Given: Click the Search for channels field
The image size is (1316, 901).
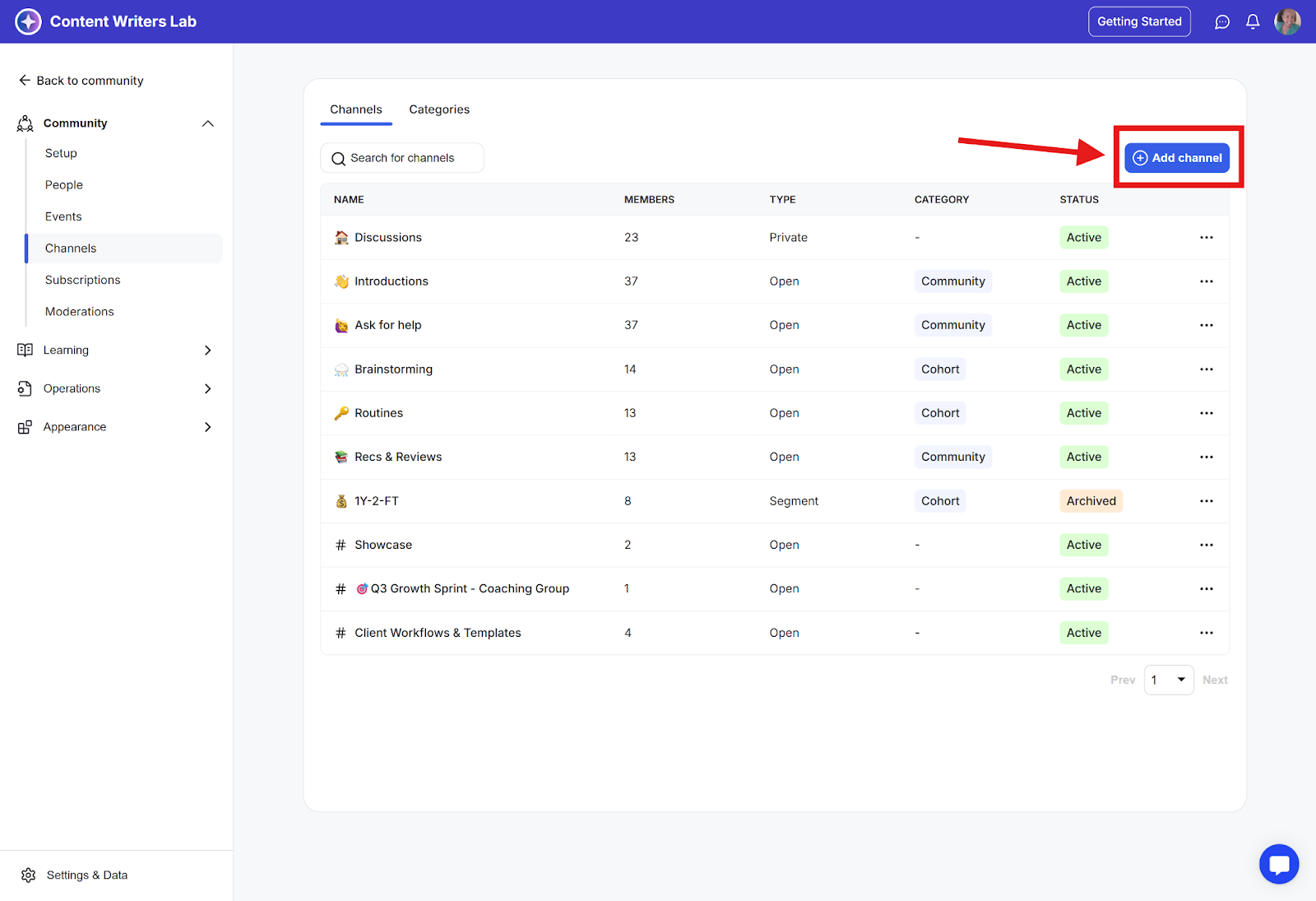Looking at the screenshot, I should (402, 158).
